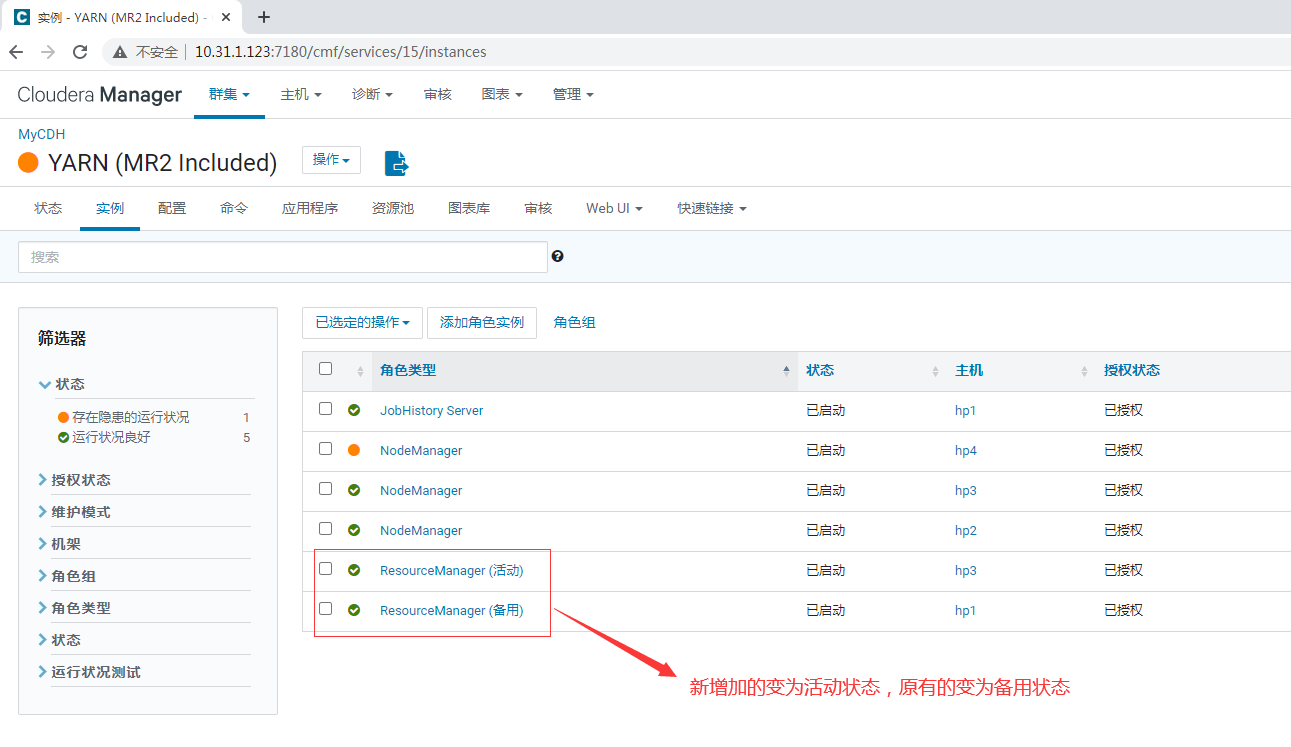Expand the 机架 filter
1291x747 pixels.
pyautogui.click(x=60, y=544)
